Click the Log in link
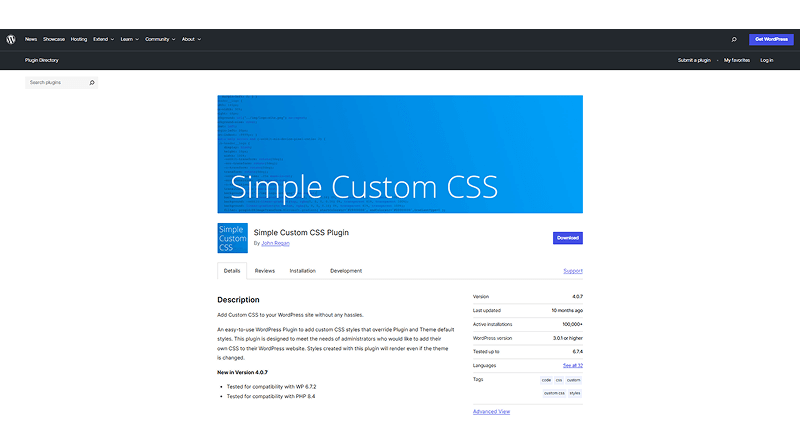Viewport: 800px width, 445px height. coord(767,60)
